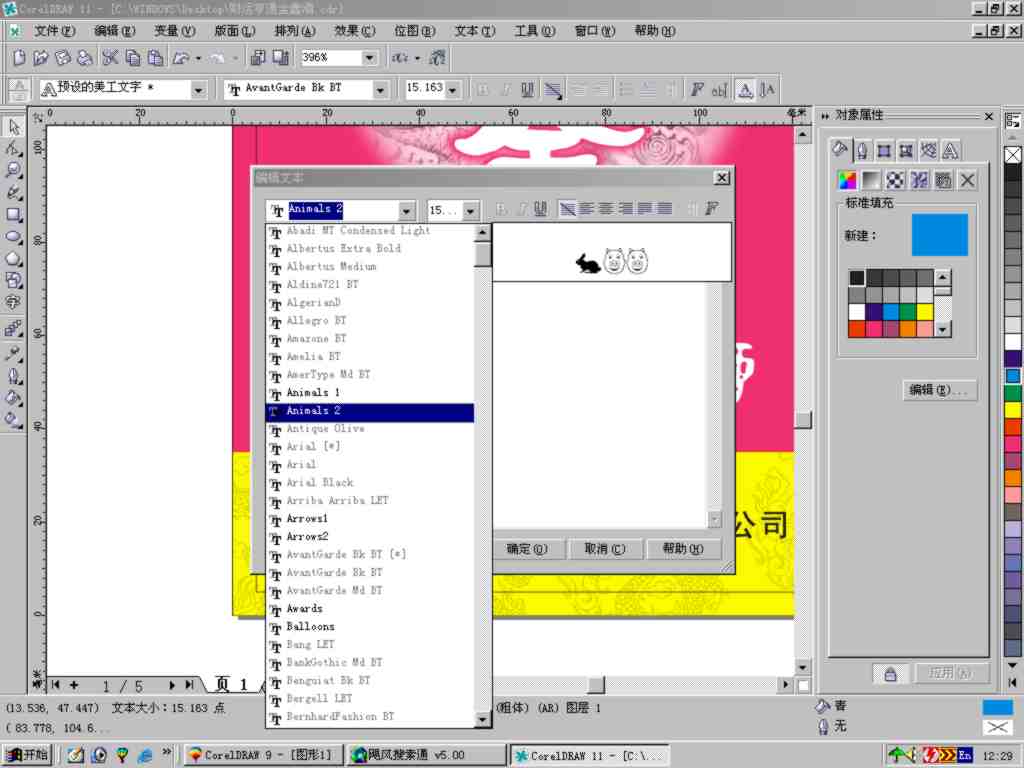Pick the yellow swatch in the docker color grid

point(925,312)
